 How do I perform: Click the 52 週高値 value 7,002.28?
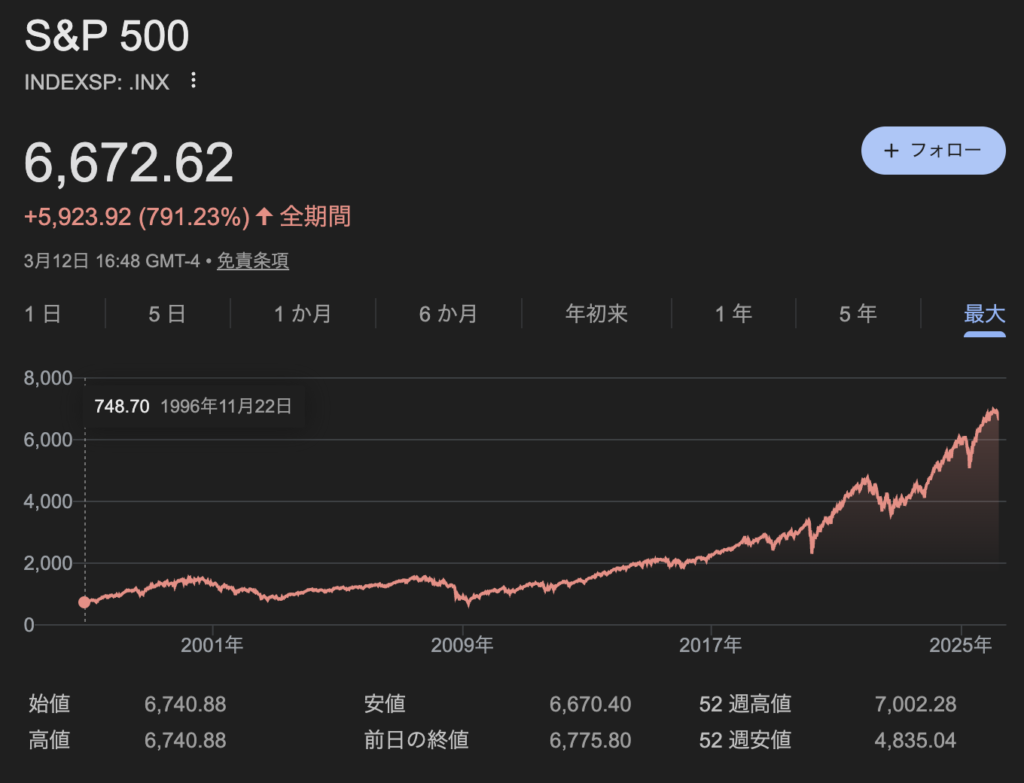[915, 705]
